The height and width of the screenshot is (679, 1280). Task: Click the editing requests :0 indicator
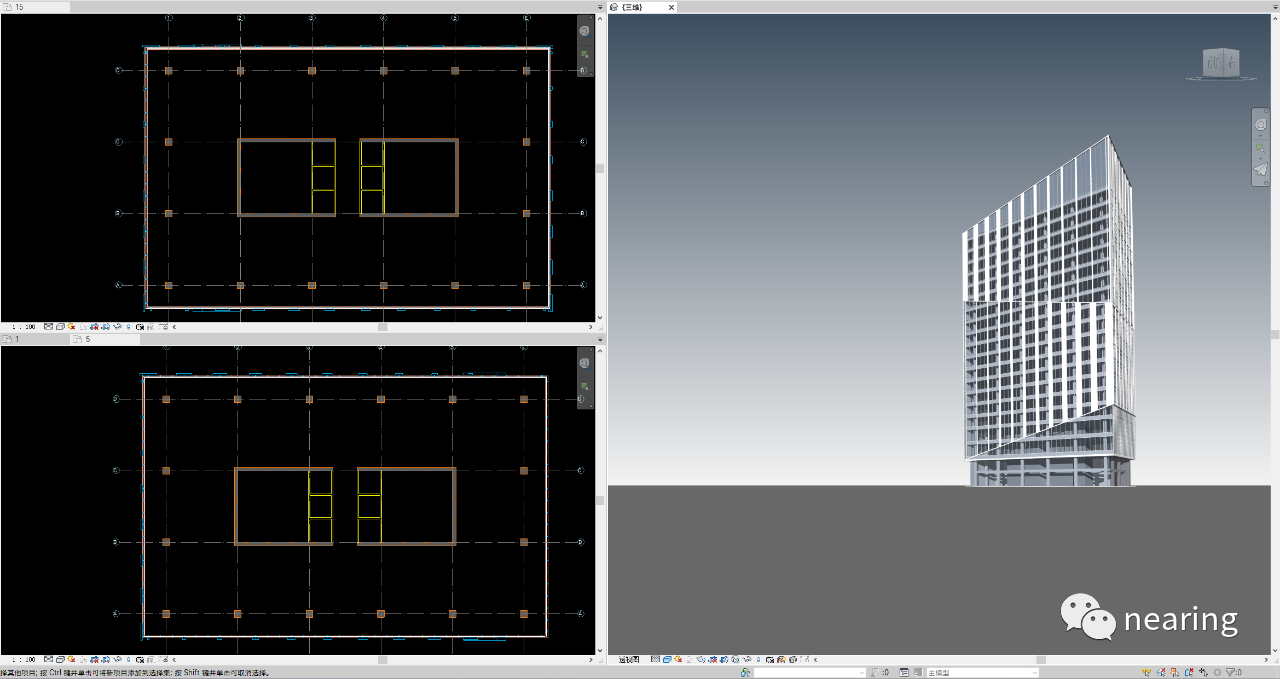click(880, 672)
